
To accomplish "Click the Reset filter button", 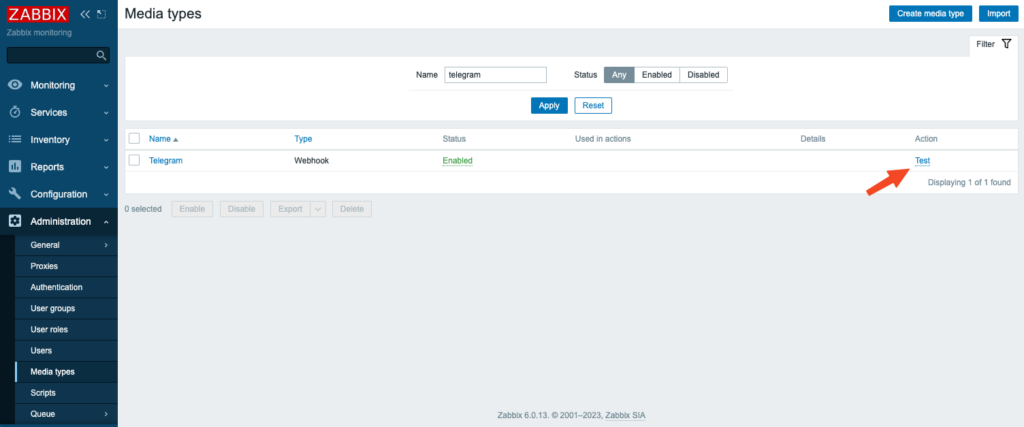I will tap(593, 105).
